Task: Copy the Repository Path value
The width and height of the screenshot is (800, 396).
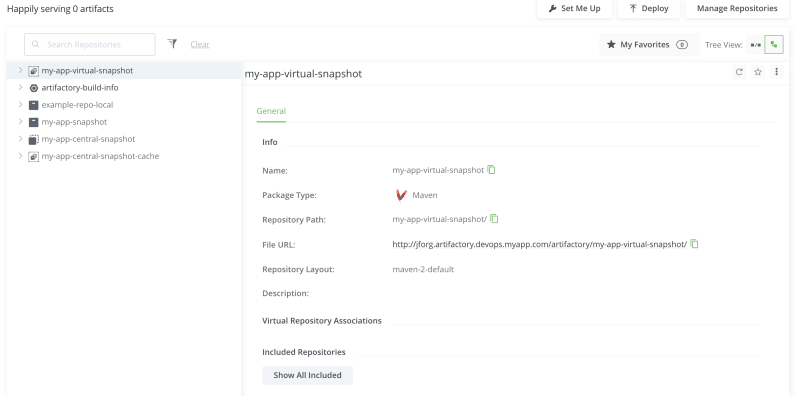Action: point(494,219)
